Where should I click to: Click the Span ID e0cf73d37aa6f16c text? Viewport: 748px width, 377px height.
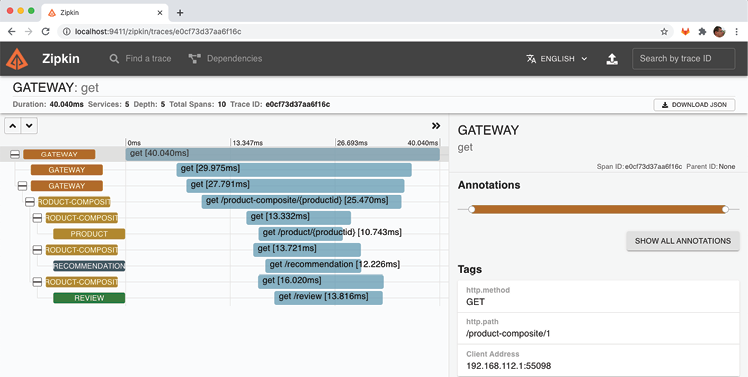coord(653,167)
